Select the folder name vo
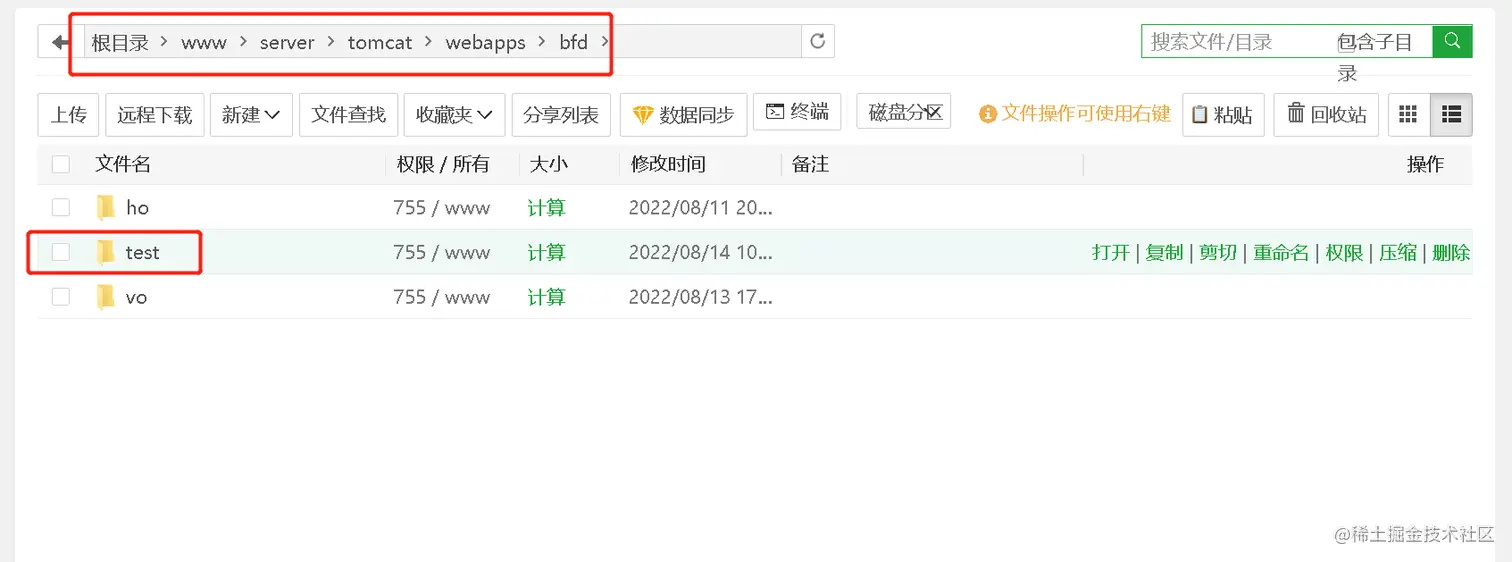This screenshot has width=1512, height=562. pyautogui.click(x=137, y=297)
